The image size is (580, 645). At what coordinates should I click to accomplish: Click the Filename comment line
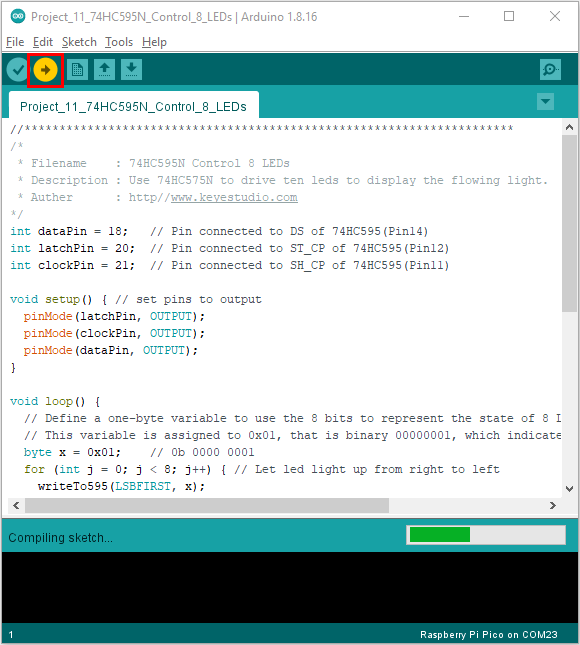(154, 163)
